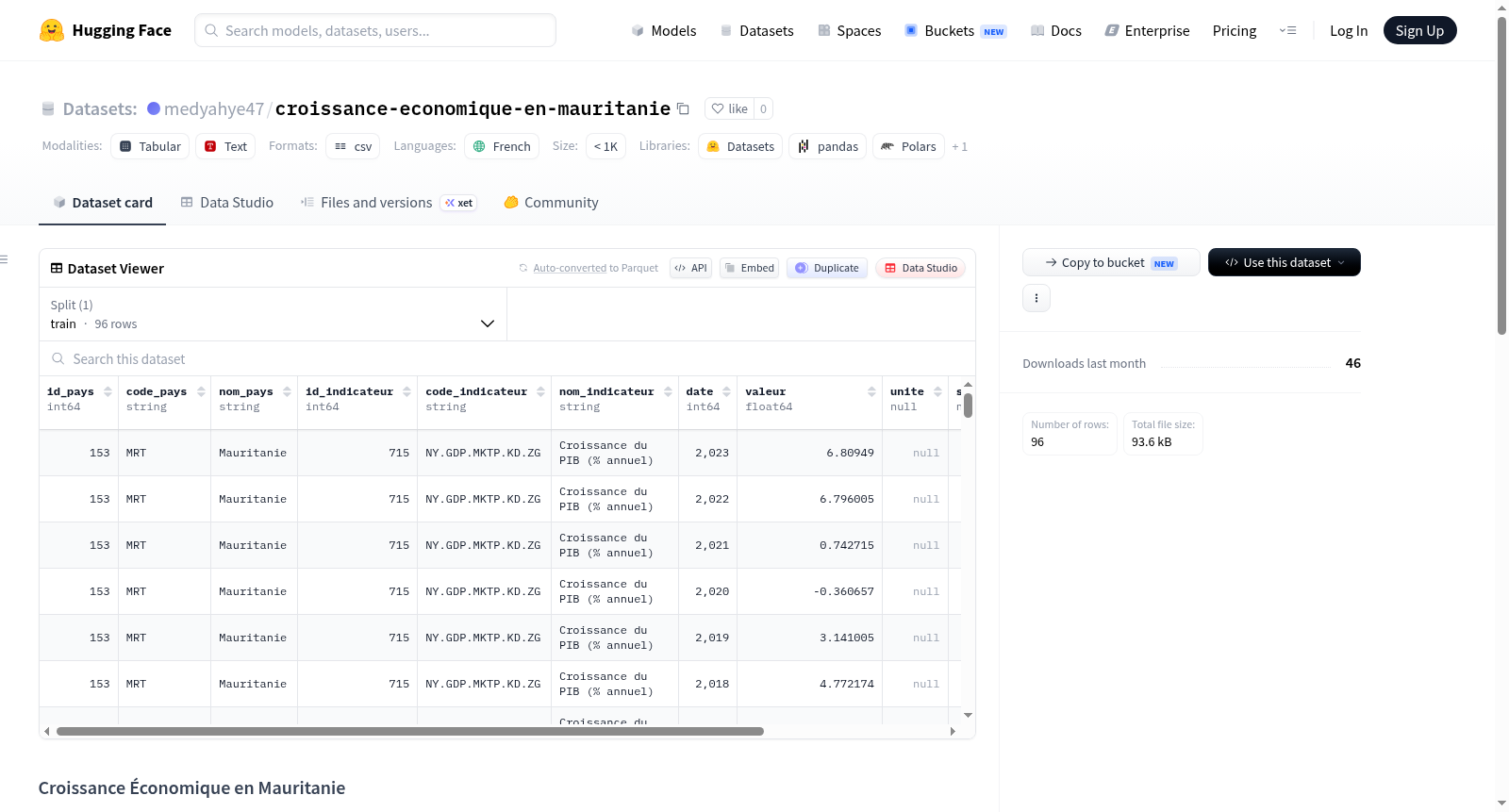Click the Copy to bucket button
1509x812 pixels.
click(1111, 262)
